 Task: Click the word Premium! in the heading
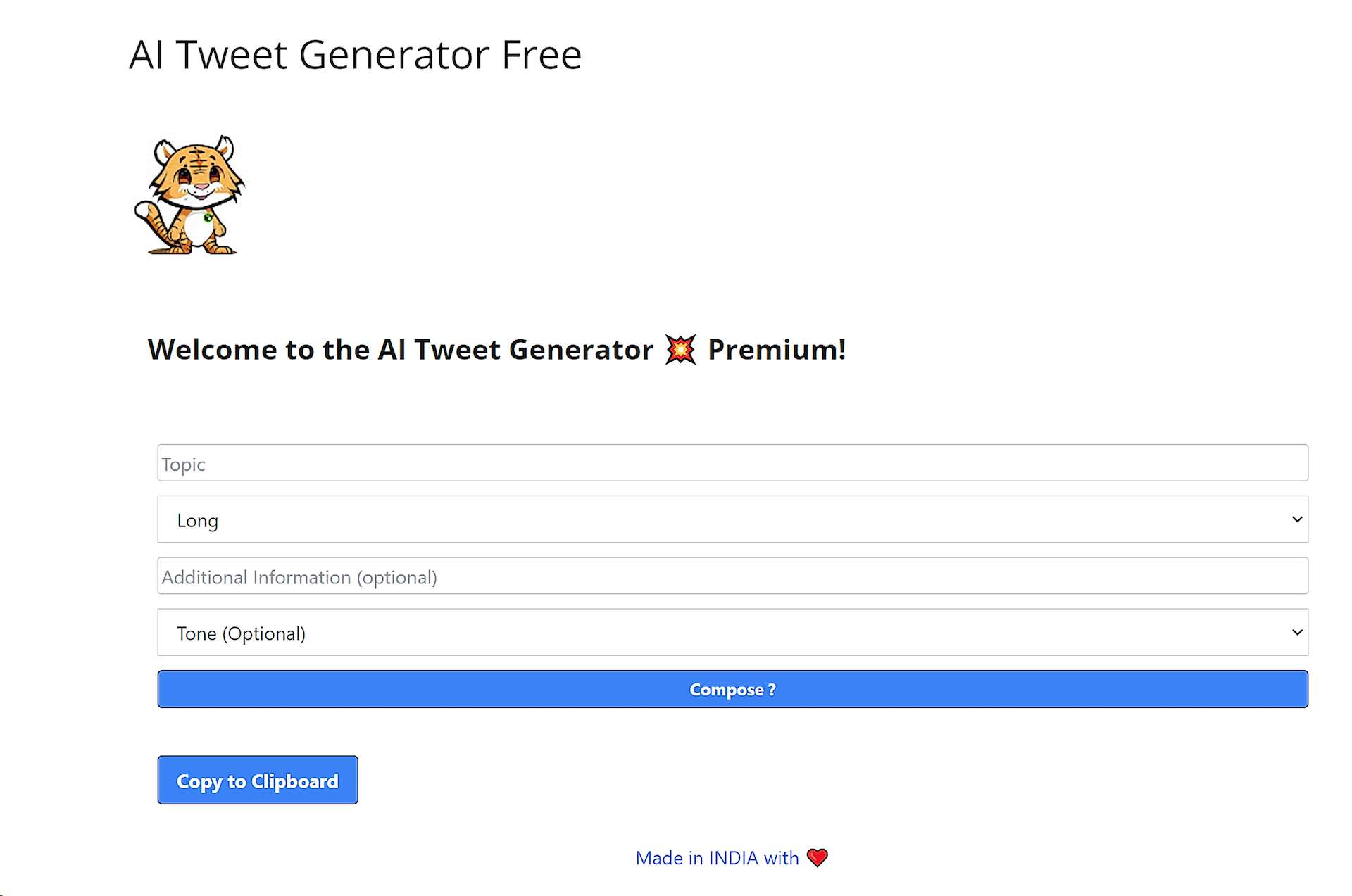[776, 350]
